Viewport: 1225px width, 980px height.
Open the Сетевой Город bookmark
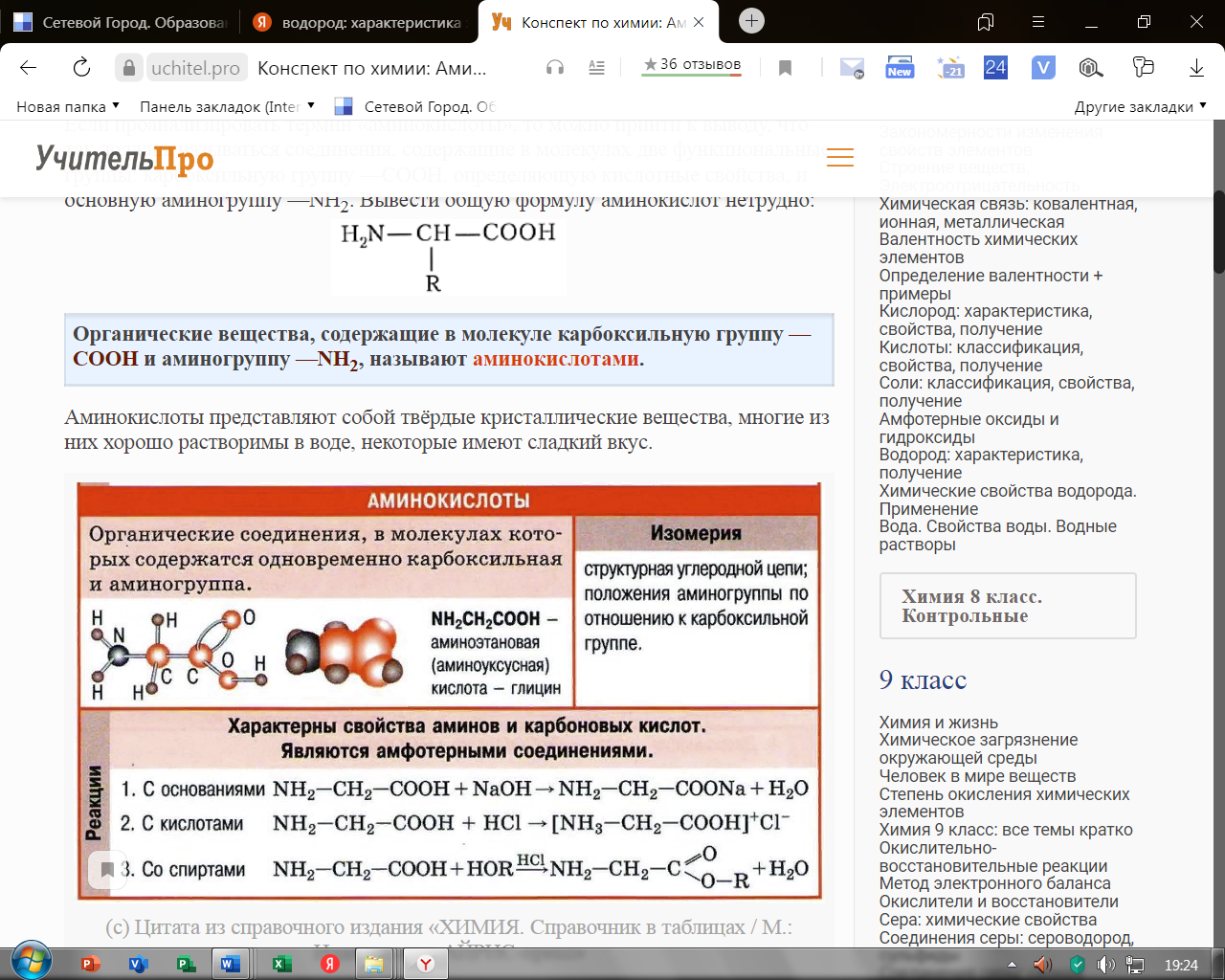414,106
